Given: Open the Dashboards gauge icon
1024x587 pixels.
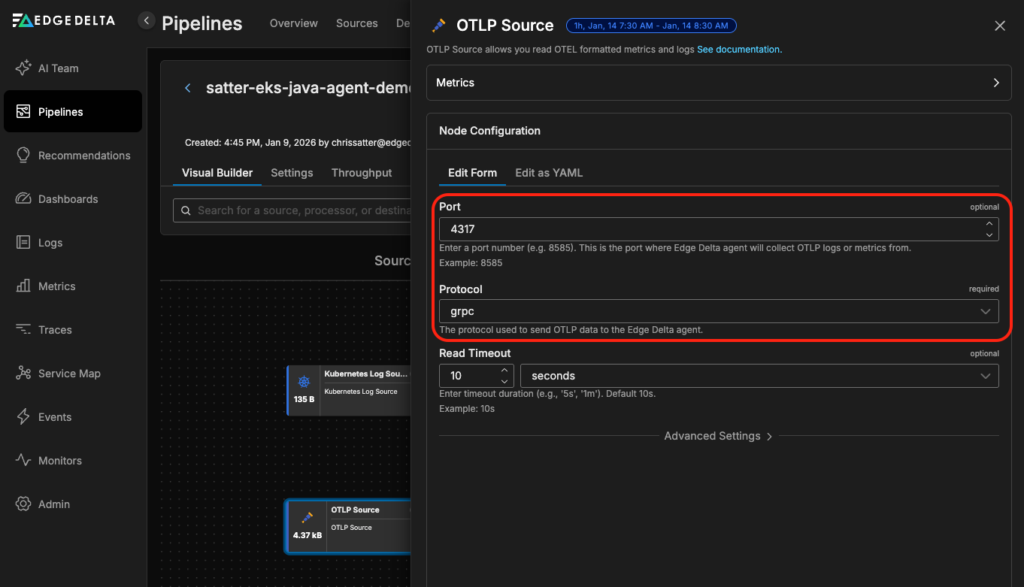Looking at the screenshot, I should tap(23, 199).
